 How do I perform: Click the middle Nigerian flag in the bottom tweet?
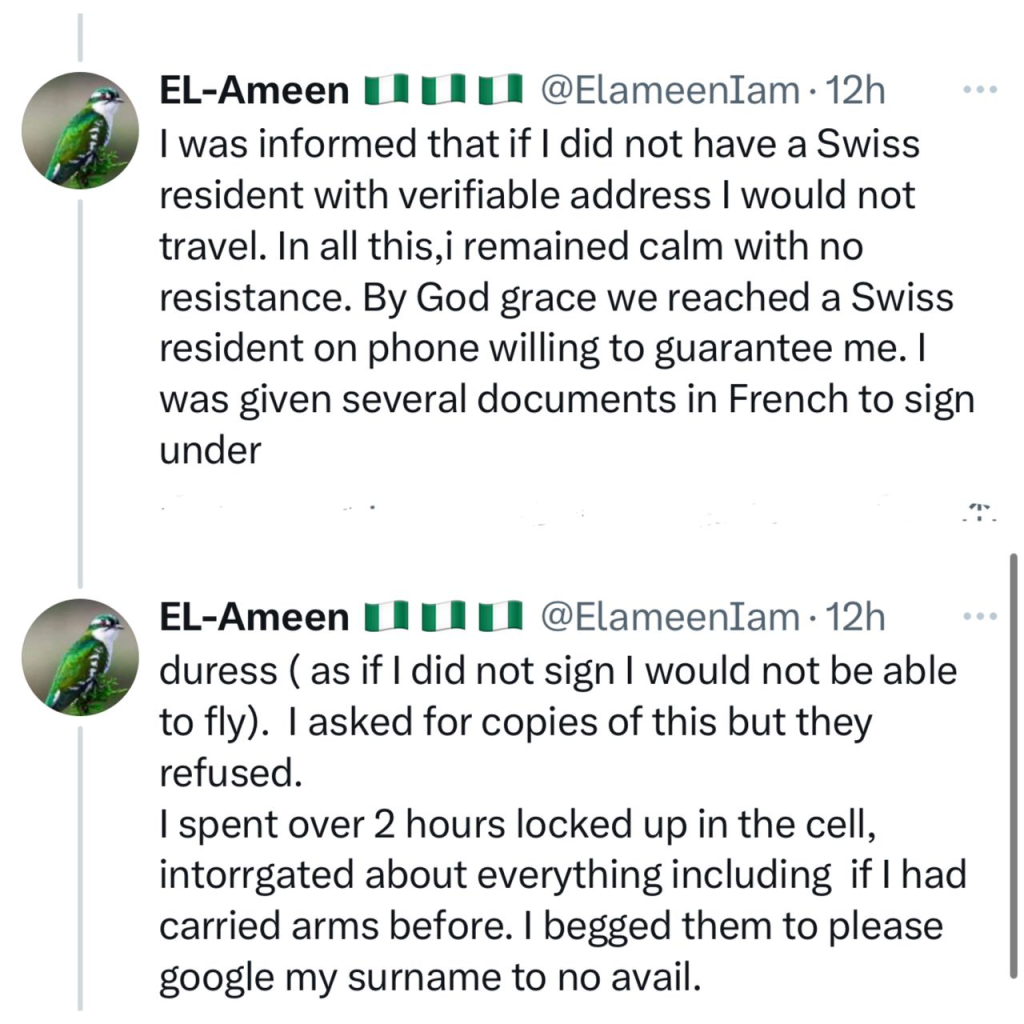point(441,618)
